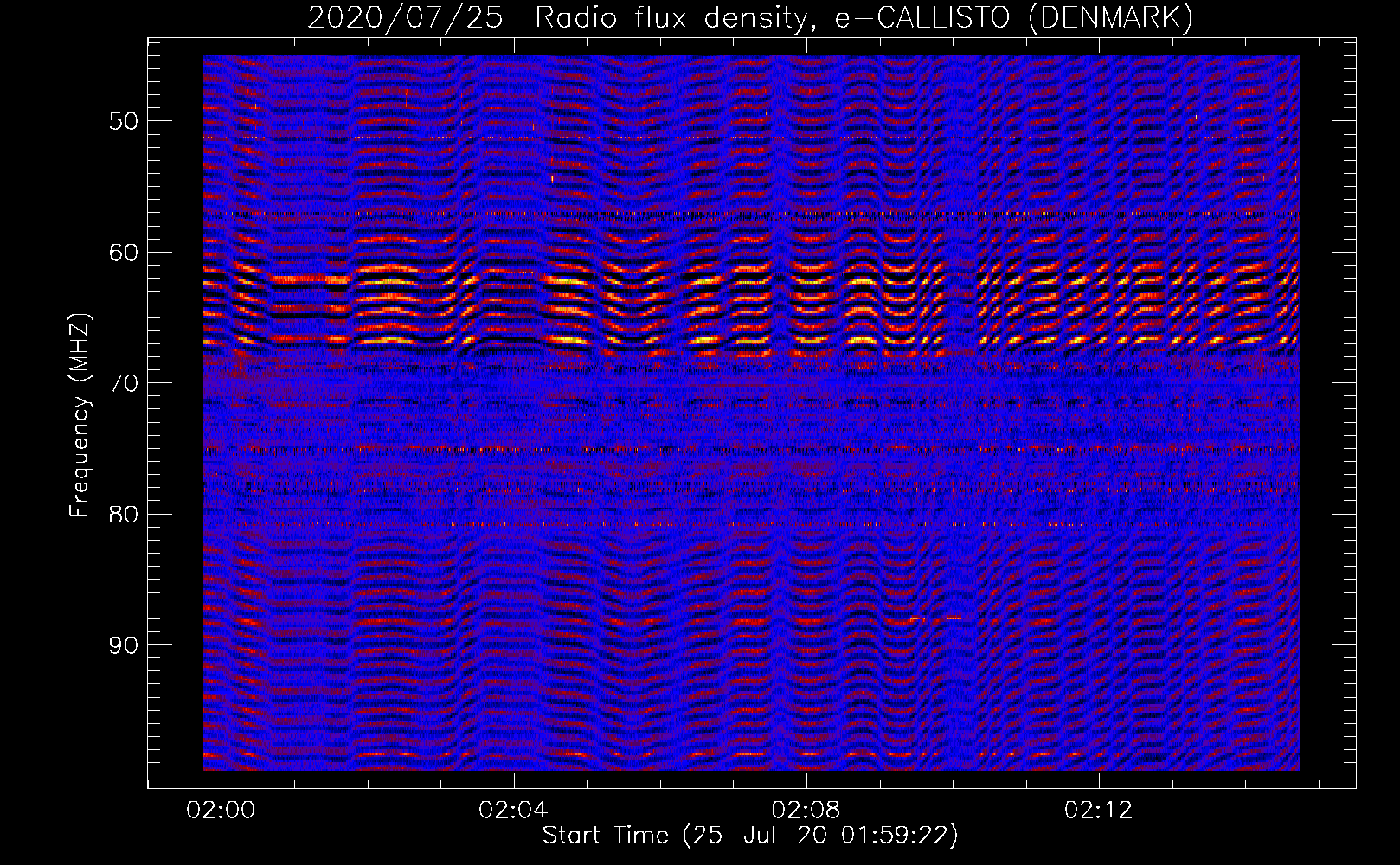This screenshot has width=1400, height=865.
Task: Click the 90 frequency tick label
Action: tap(124, 646)
